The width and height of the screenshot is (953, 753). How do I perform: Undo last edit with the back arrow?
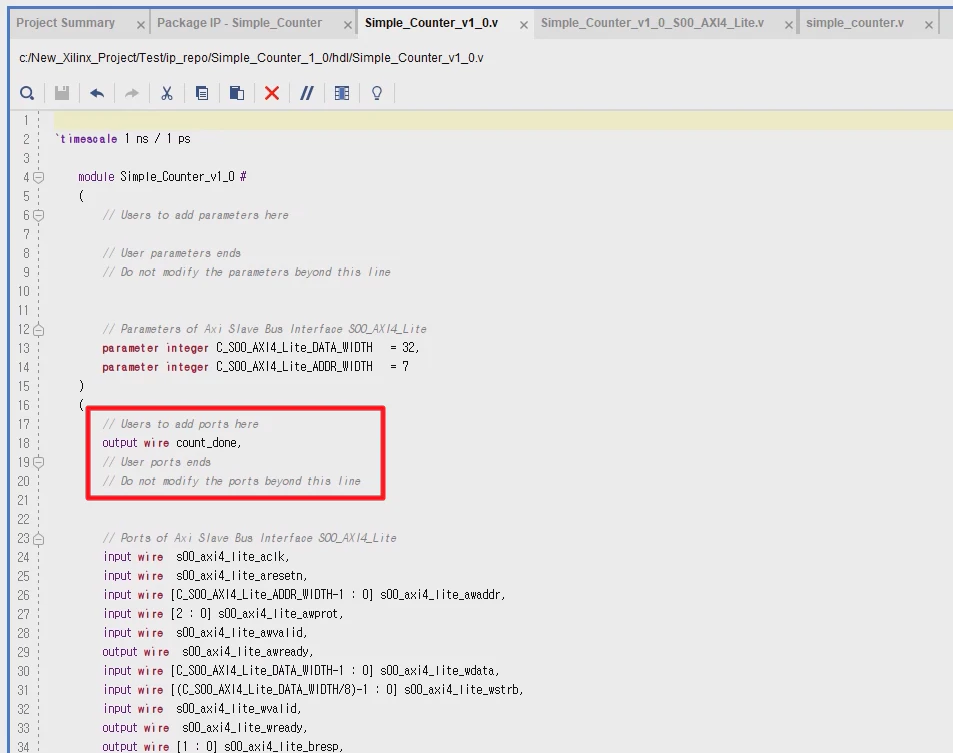point(97,93)
